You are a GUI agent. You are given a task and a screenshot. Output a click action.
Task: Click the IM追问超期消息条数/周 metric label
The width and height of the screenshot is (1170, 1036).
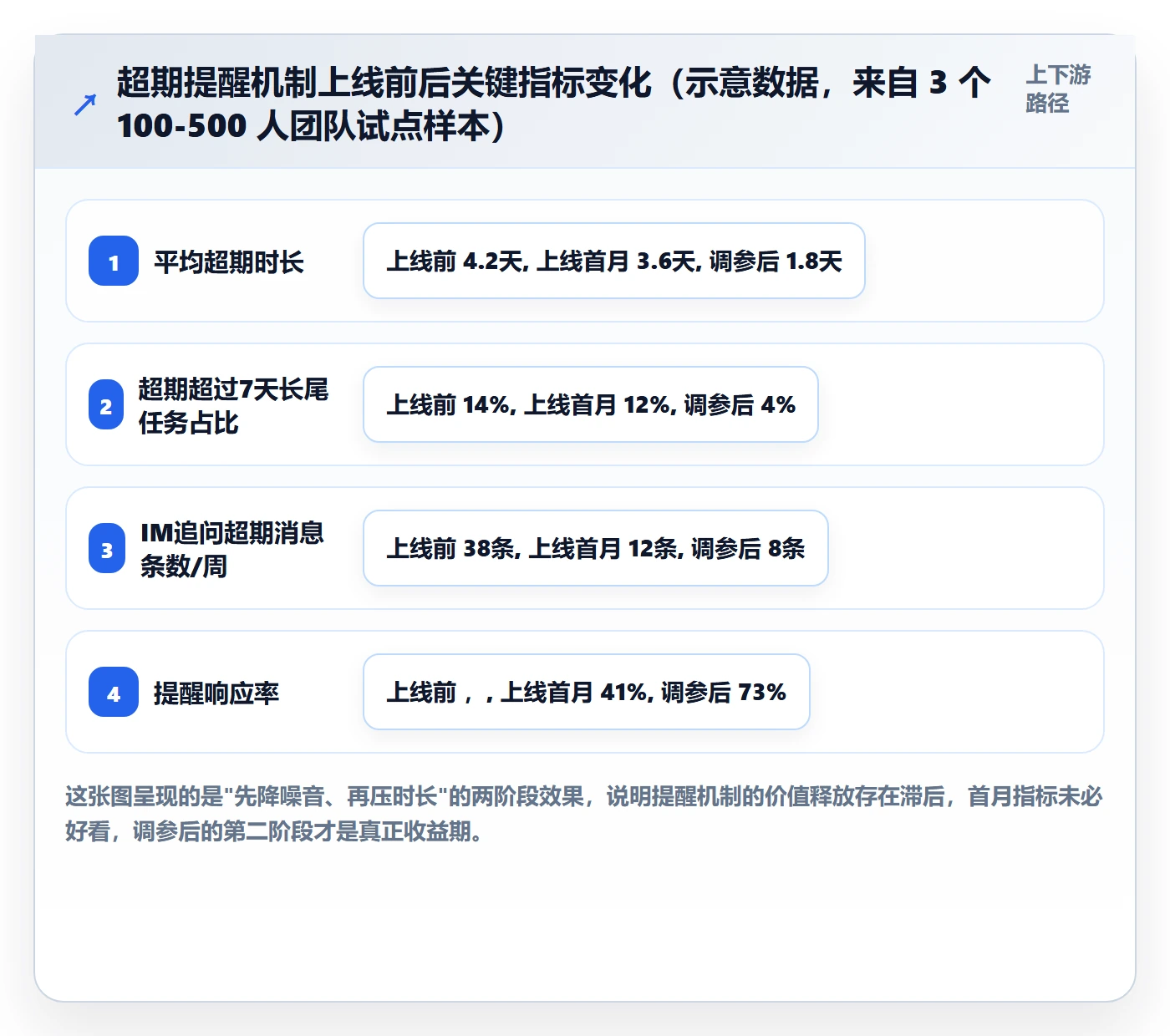pos(232,549)
